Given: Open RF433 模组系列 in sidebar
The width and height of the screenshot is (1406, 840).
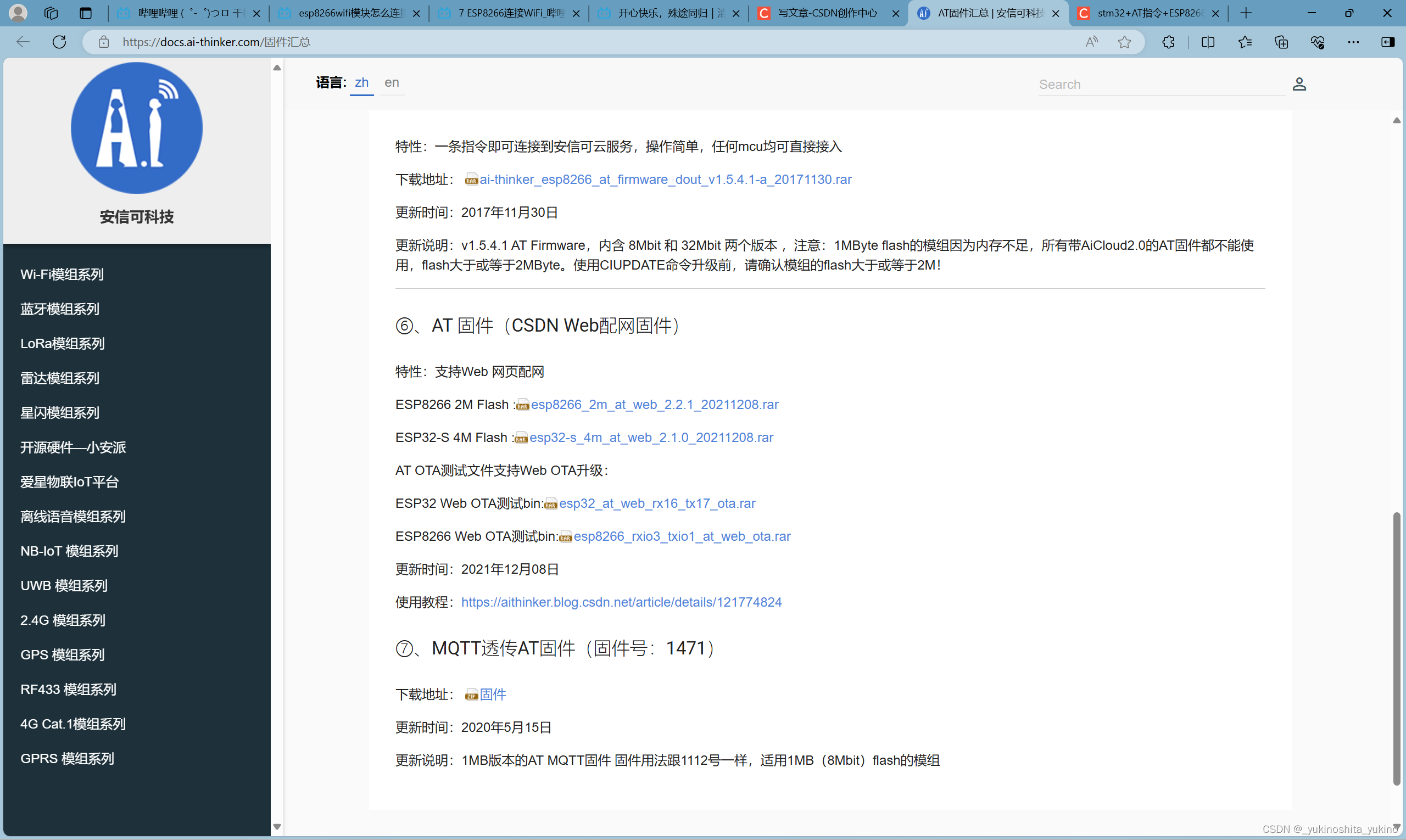Looking at the screenshot, I should click(69, 690).
